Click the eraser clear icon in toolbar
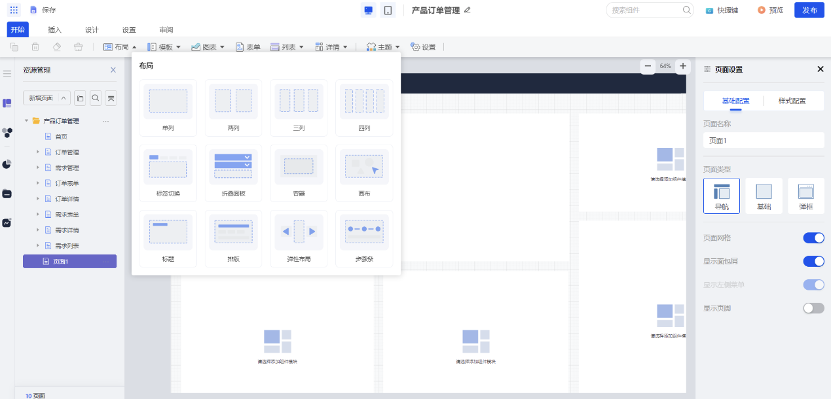The height and width of the screenshot is (400, 832). (x=57, y=47)
